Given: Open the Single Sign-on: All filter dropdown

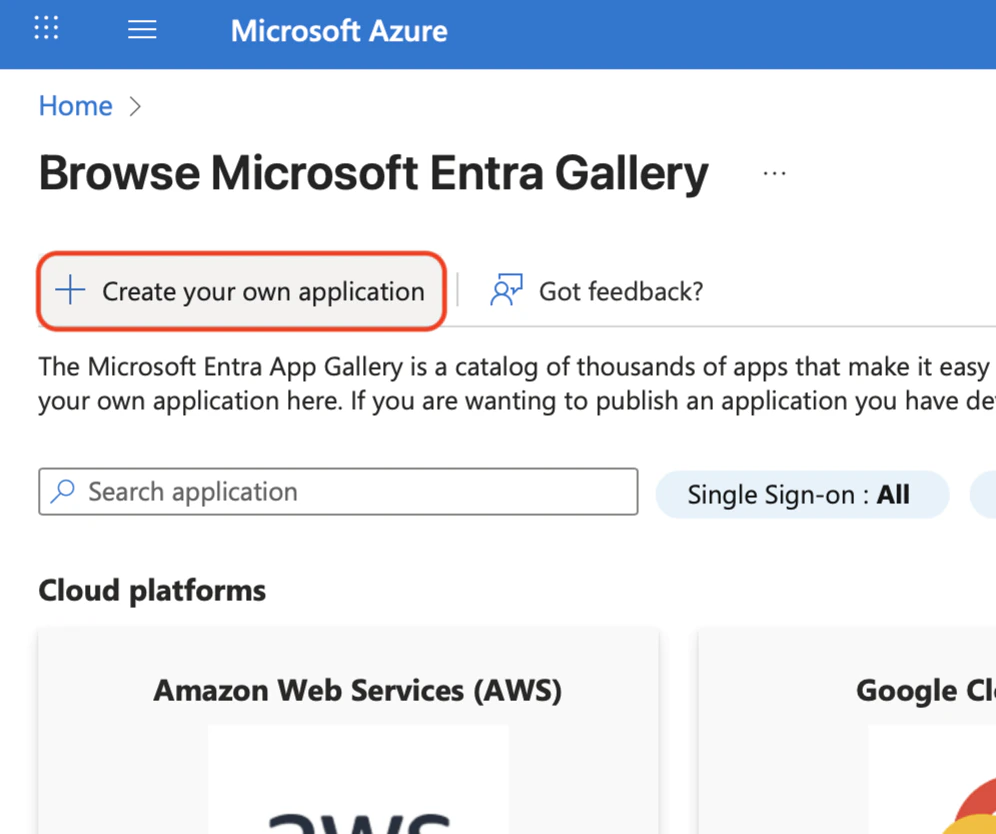Looking at the screenshot, I should click(x=802, y=494).
